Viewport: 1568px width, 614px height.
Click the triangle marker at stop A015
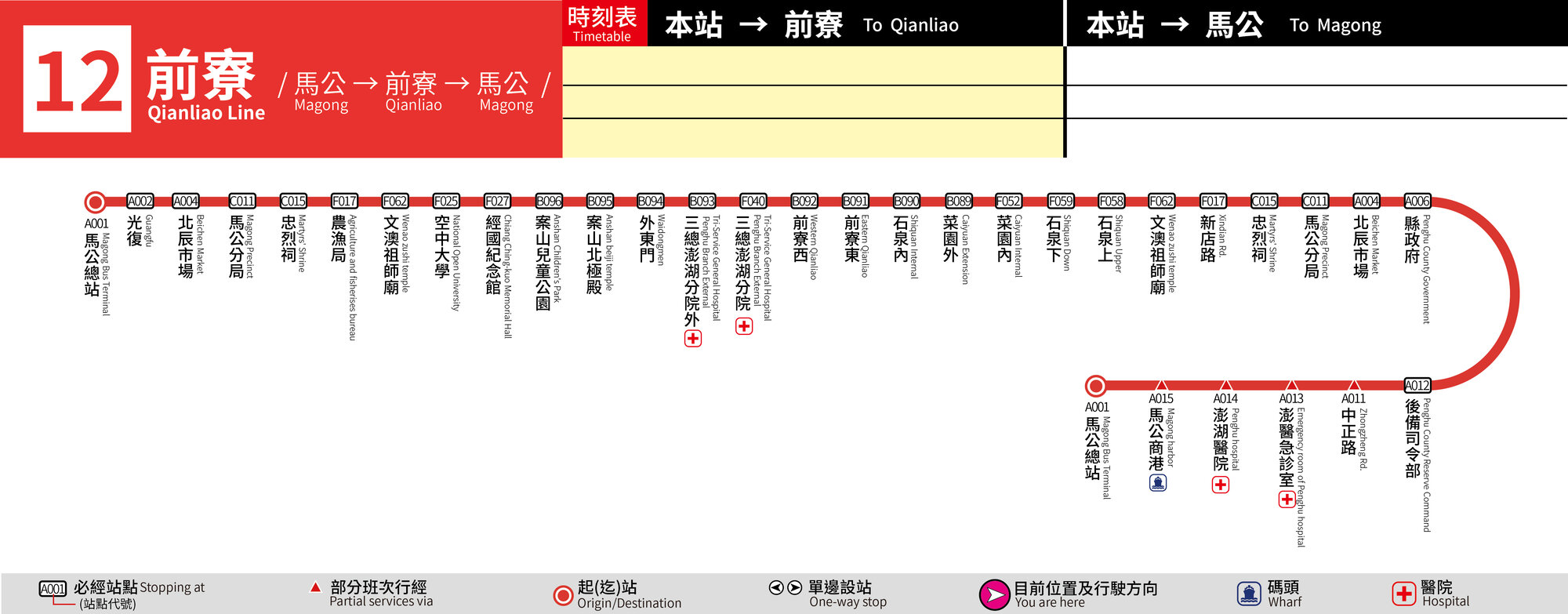[x=1162, y=385]
